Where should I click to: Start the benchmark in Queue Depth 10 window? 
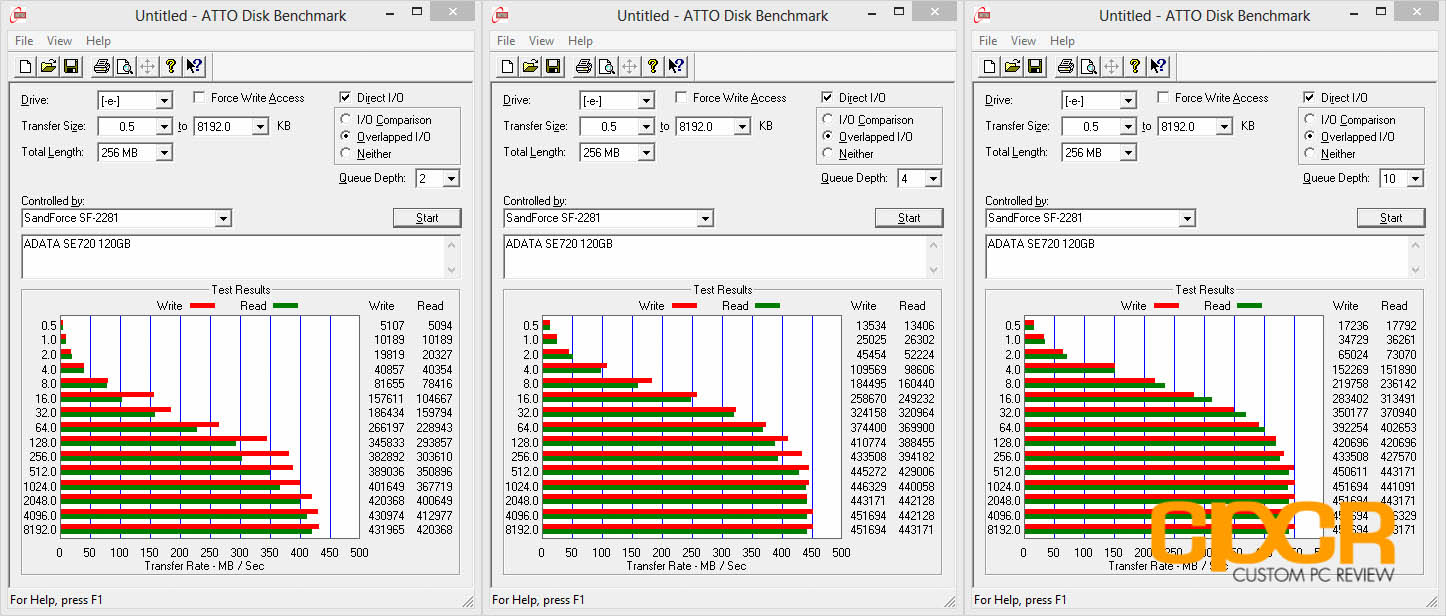click(1391, 218)
